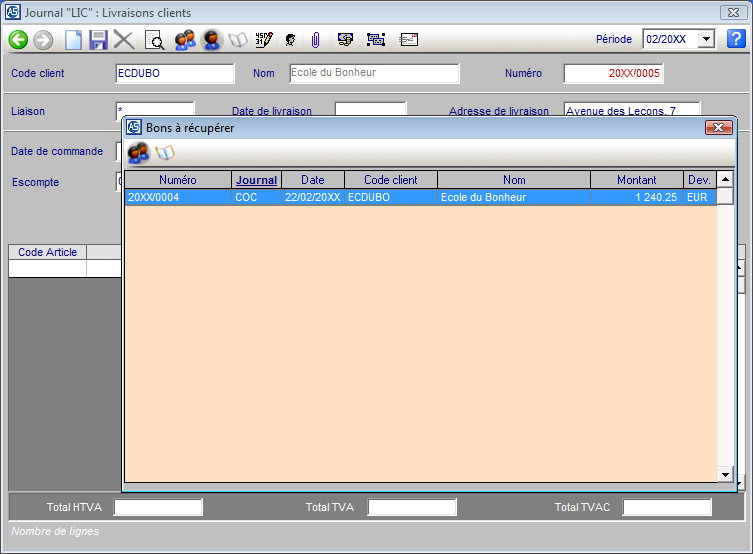Open the blue help question mark
753x554 pixels.
coord(736,39)
